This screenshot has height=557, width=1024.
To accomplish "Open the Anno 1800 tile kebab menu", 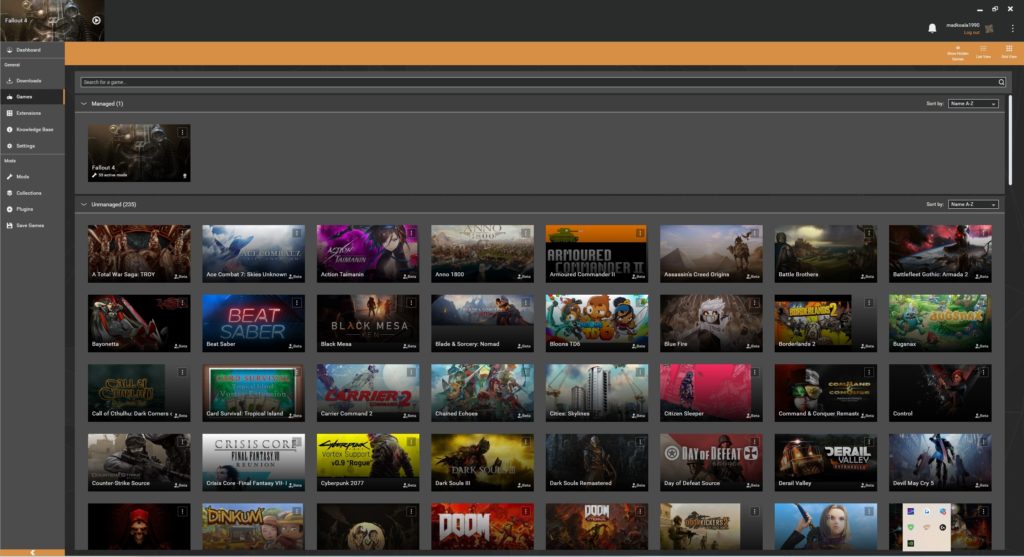I will [525, 232].
